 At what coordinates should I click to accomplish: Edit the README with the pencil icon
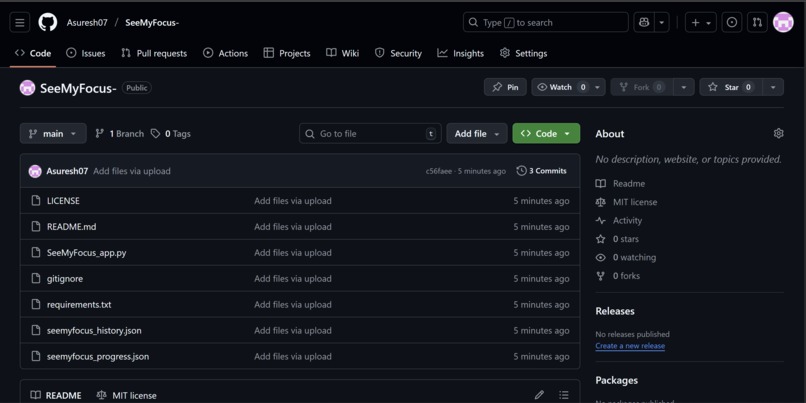[539, 395]
